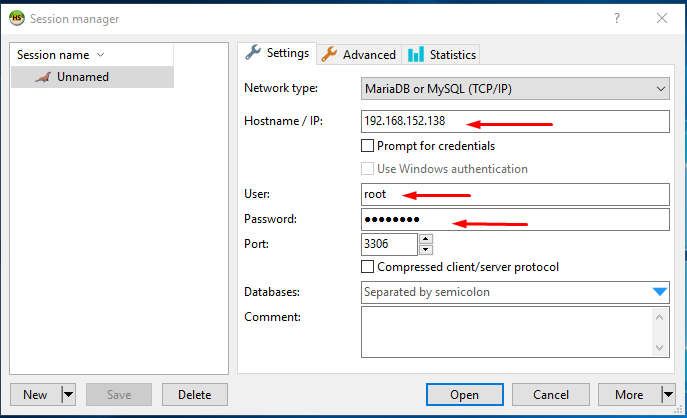
Task: Expand the Databases list blue arrow
Action: [659, 292]
